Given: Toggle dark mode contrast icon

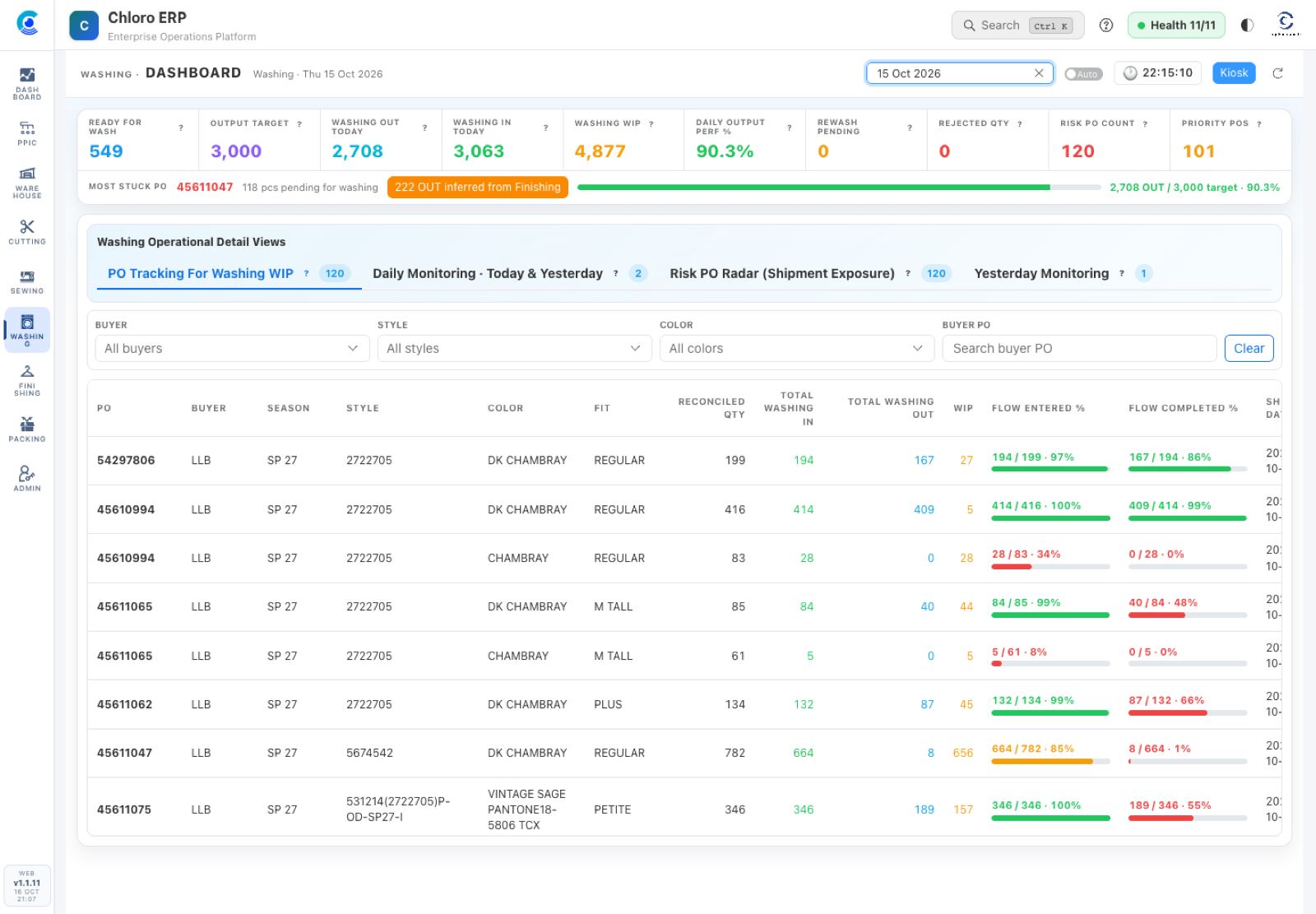Looking at the screenshot, I should point(1247,26).
